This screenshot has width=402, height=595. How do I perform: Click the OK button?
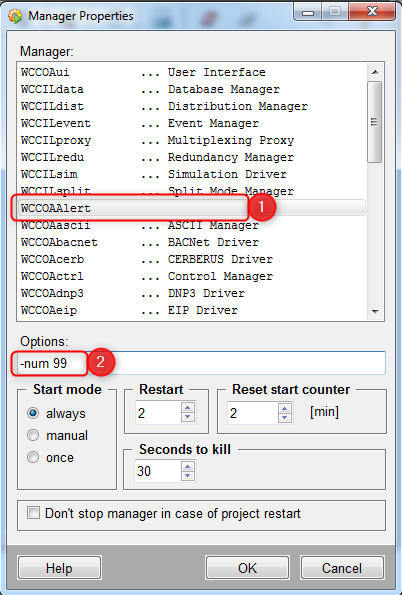click(248, 568)
